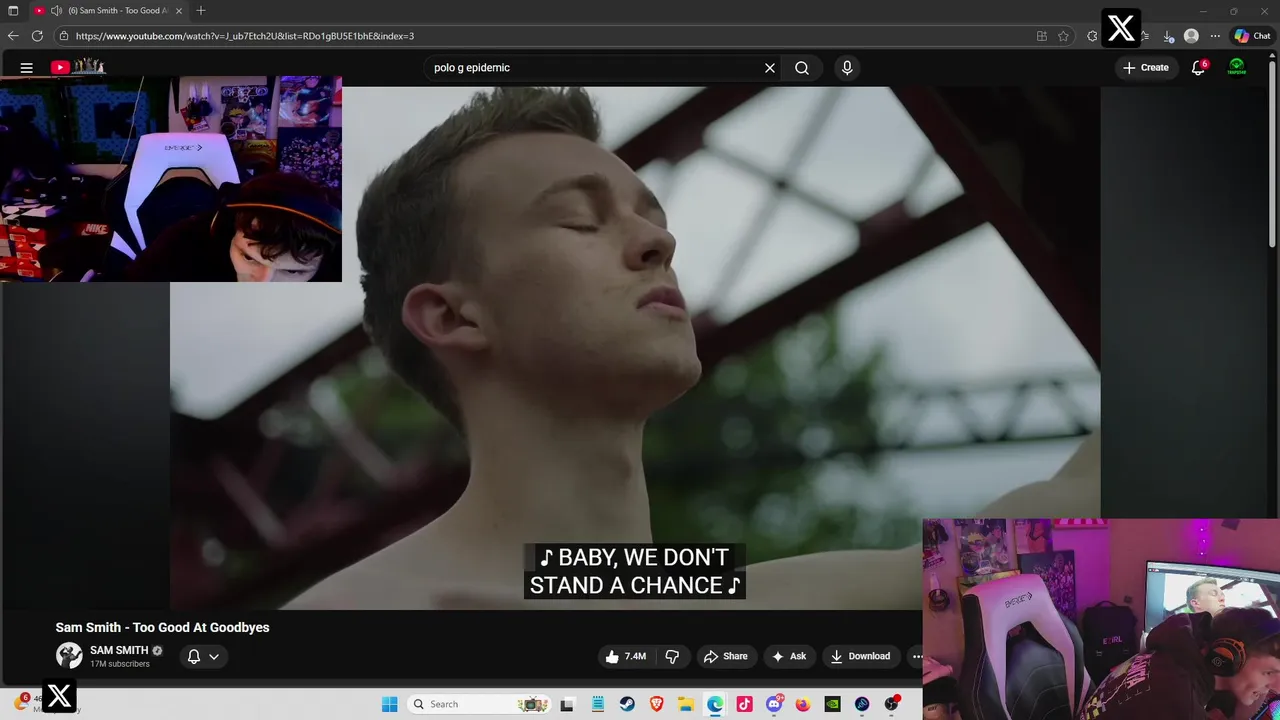Open Discord from the taskbar
Image resolution: width=1280 pixels, height=720 pixels.
(x=774, y=704)
